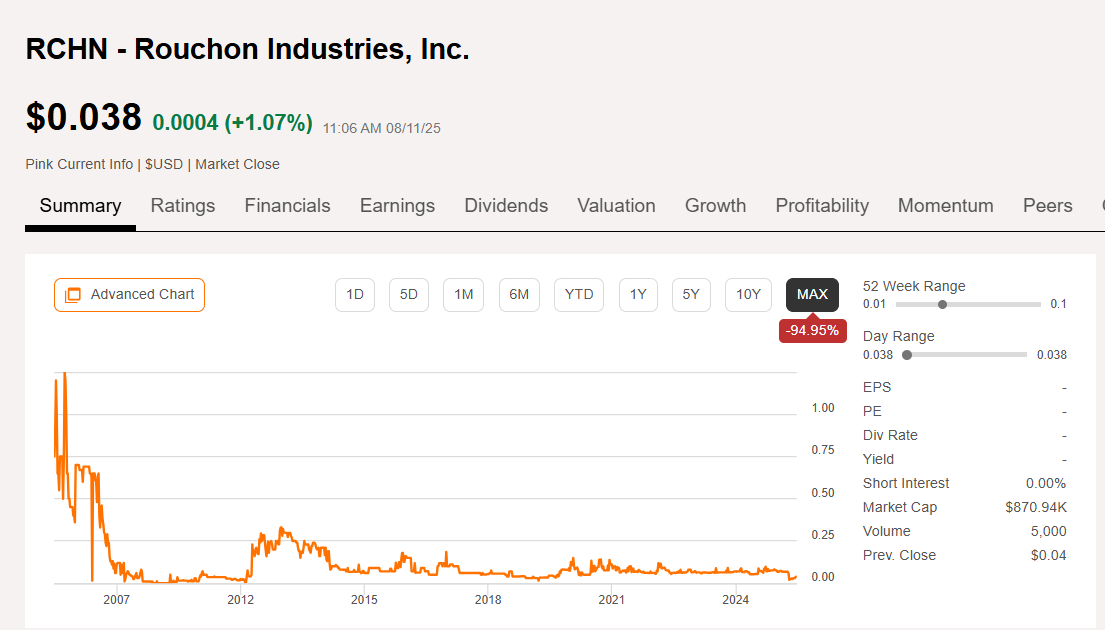Click the $0.038 stock price
Screen dimensions: 1105x630
pyautogui.click(x=83, y=117)
